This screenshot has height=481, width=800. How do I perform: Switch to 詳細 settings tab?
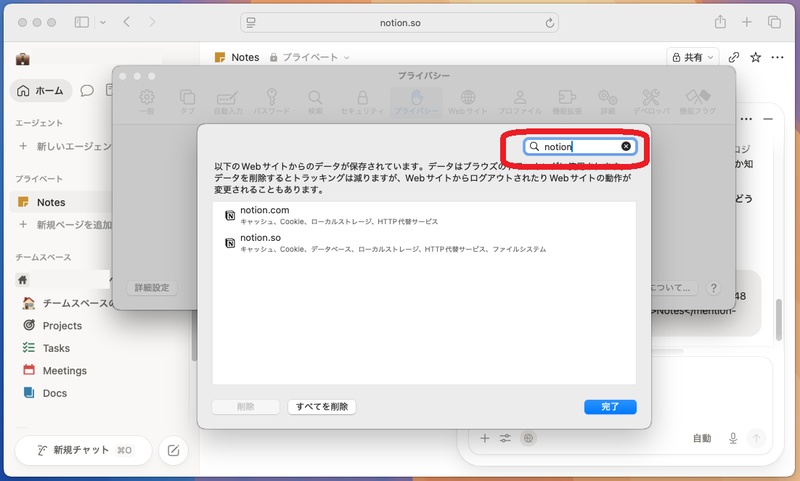click(607, 102)
